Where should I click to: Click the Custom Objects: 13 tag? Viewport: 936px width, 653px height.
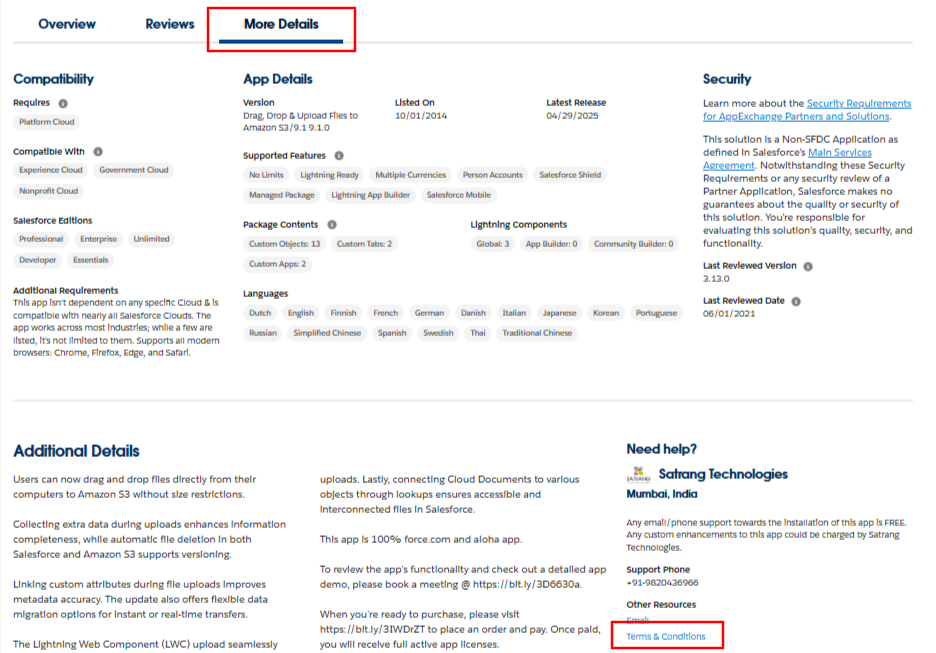(284, 244)
